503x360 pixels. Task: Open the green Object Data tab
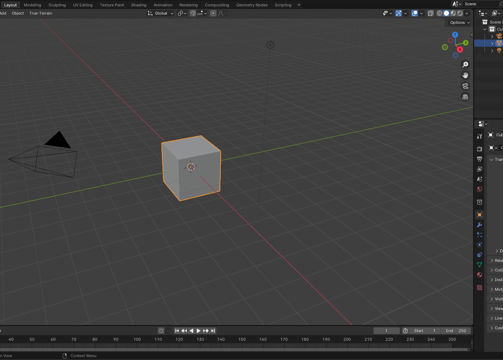click(x=479, y=265)
